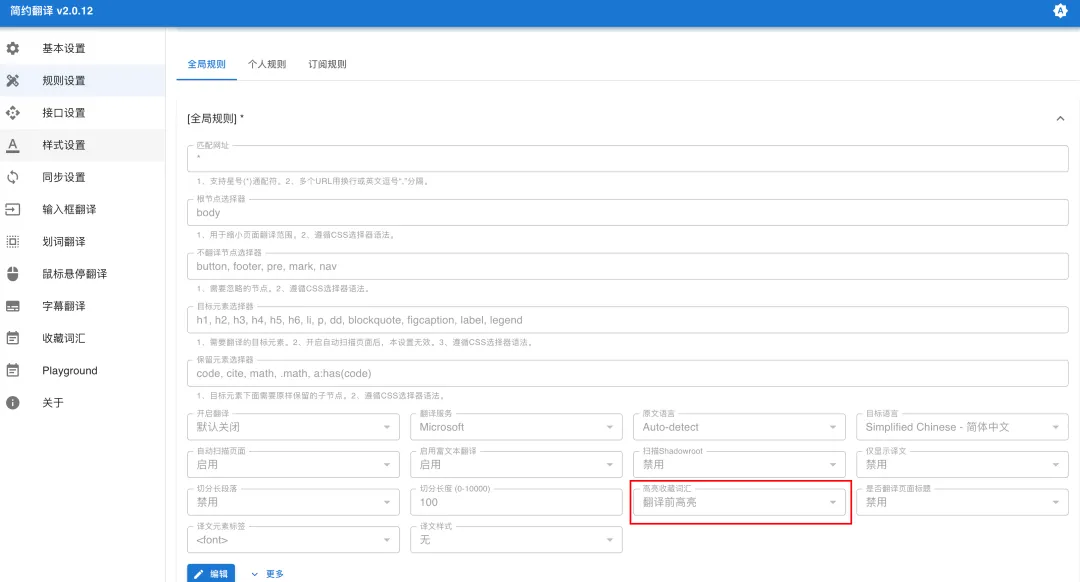Expand the 目标语言 Simplified Chinese dropdown

tap(964, 427)
